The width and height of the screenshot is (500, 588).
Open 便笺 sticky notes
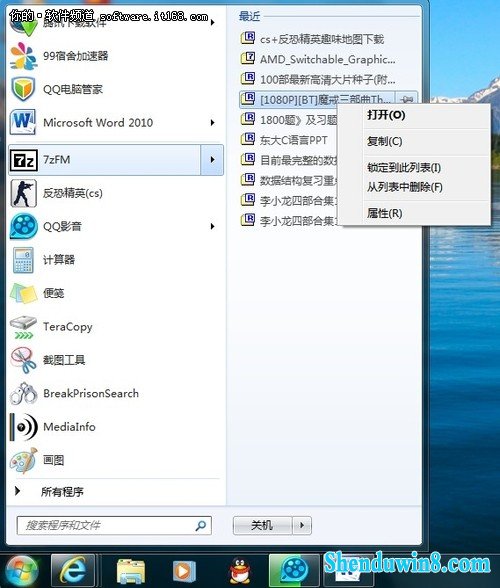tap(116, 293)
